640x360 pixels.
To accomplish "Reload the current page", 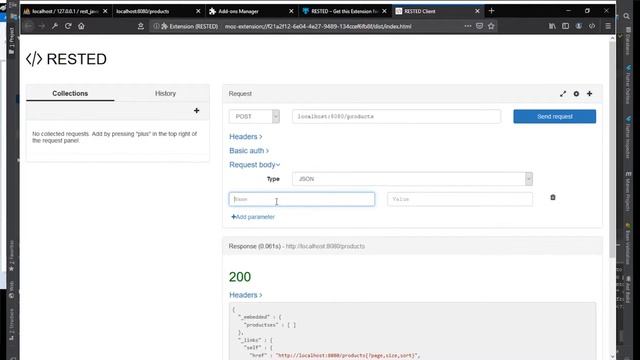I will coord(68,26).
